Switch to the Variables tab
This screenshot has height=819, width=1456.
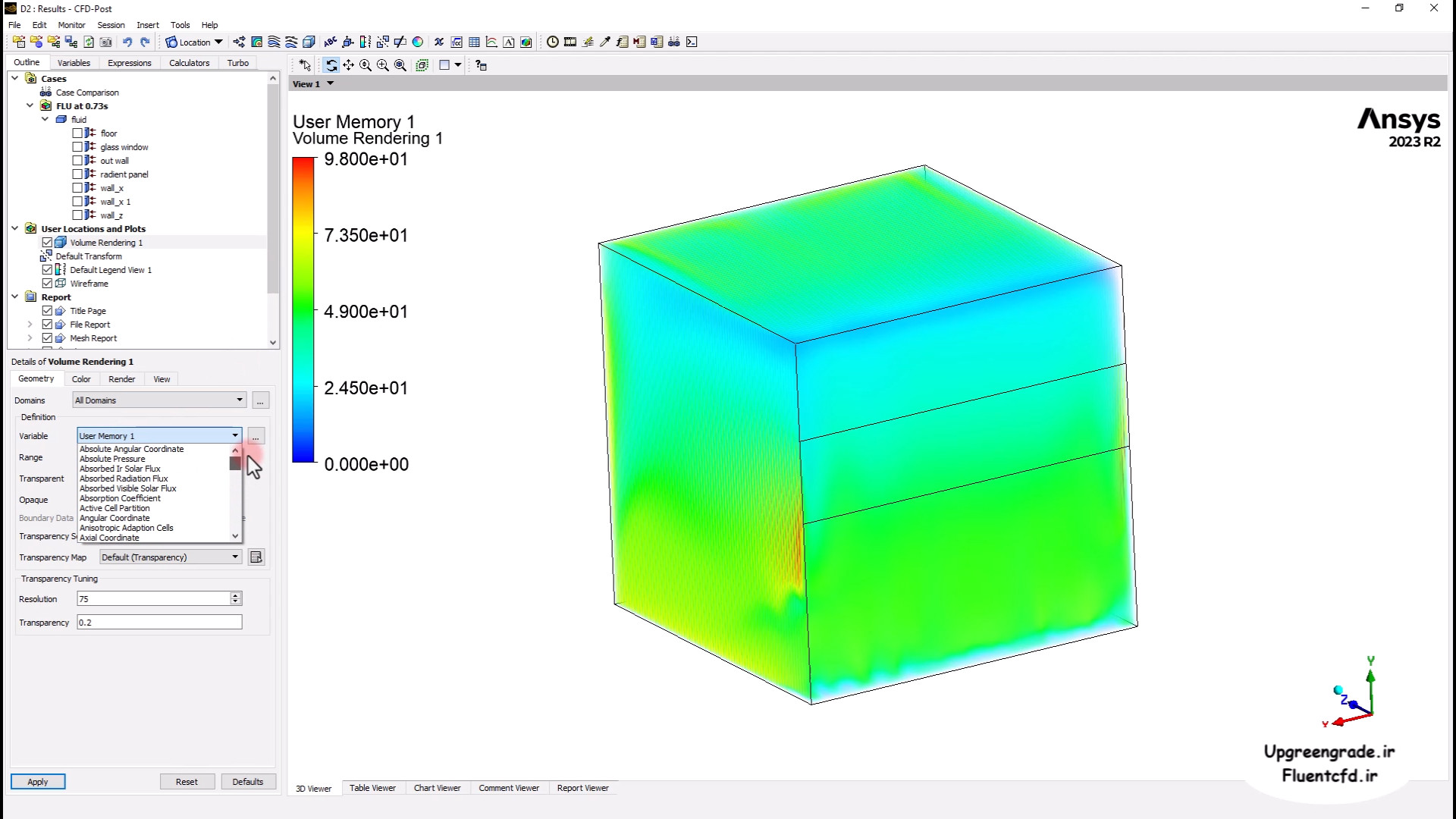[74, 63]
